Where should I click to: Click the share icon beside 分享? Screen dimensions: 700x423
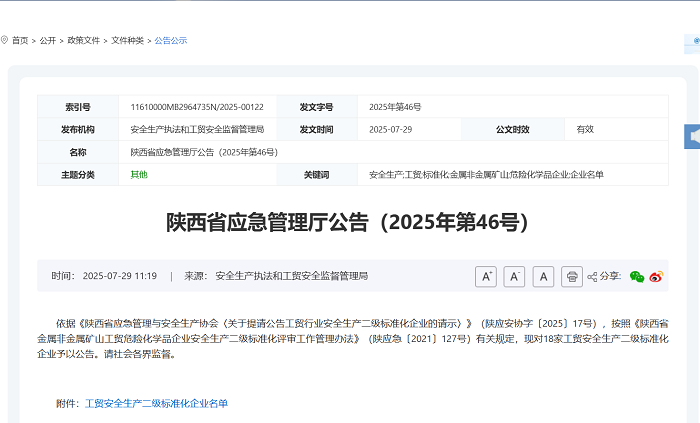click(592, 277)
